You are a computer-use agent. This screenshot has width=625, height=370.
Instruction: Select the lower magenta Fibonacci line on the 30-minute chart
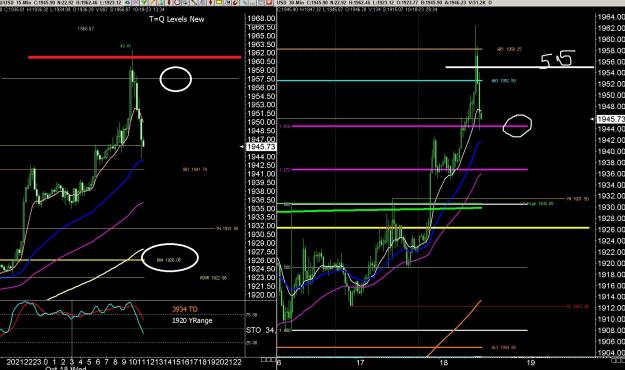click(x=411, y=169)
